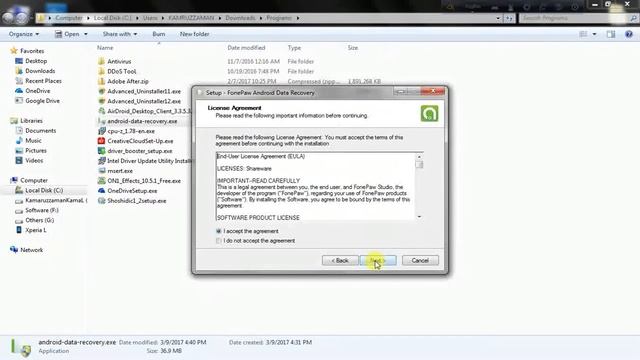
Task: Select 'I accept the agreement' radio button
Action: [219, 231]
